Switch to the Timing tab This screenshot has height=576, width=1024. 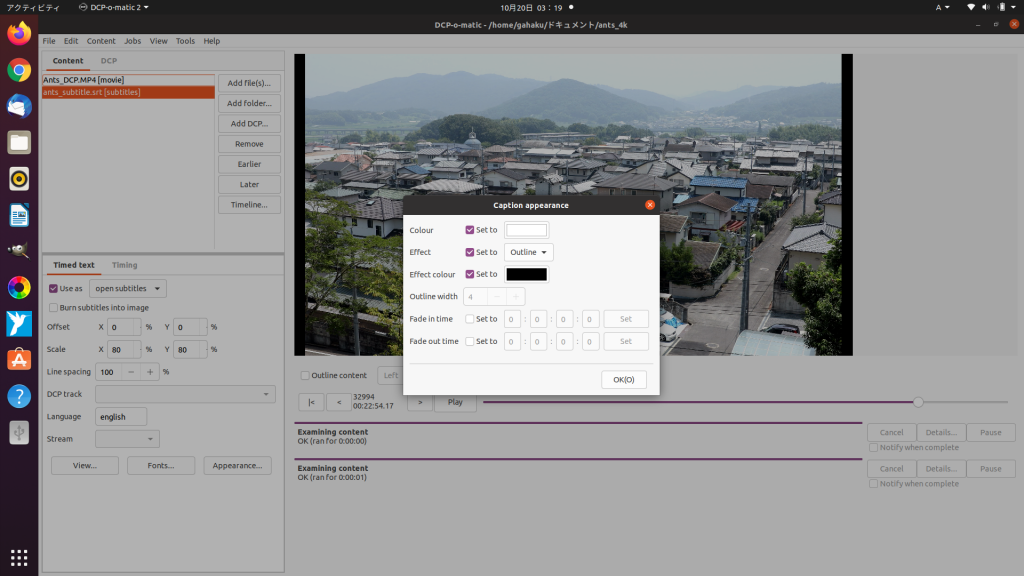pos(124,265)
